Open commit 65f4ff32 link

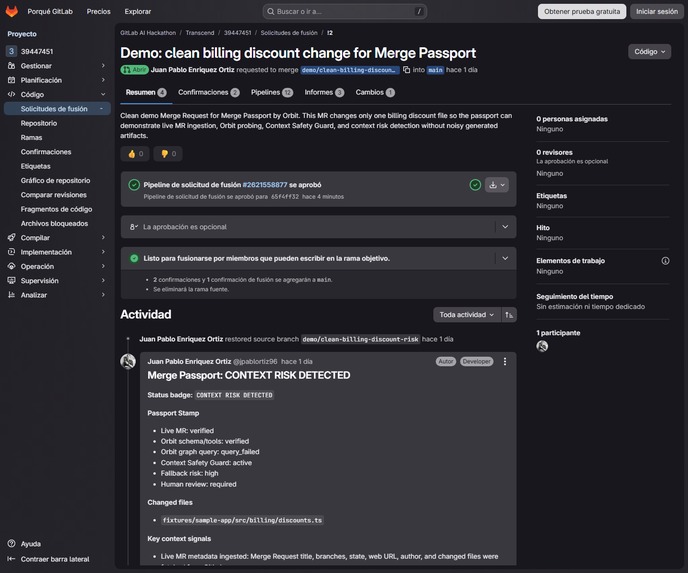(285, 197)
